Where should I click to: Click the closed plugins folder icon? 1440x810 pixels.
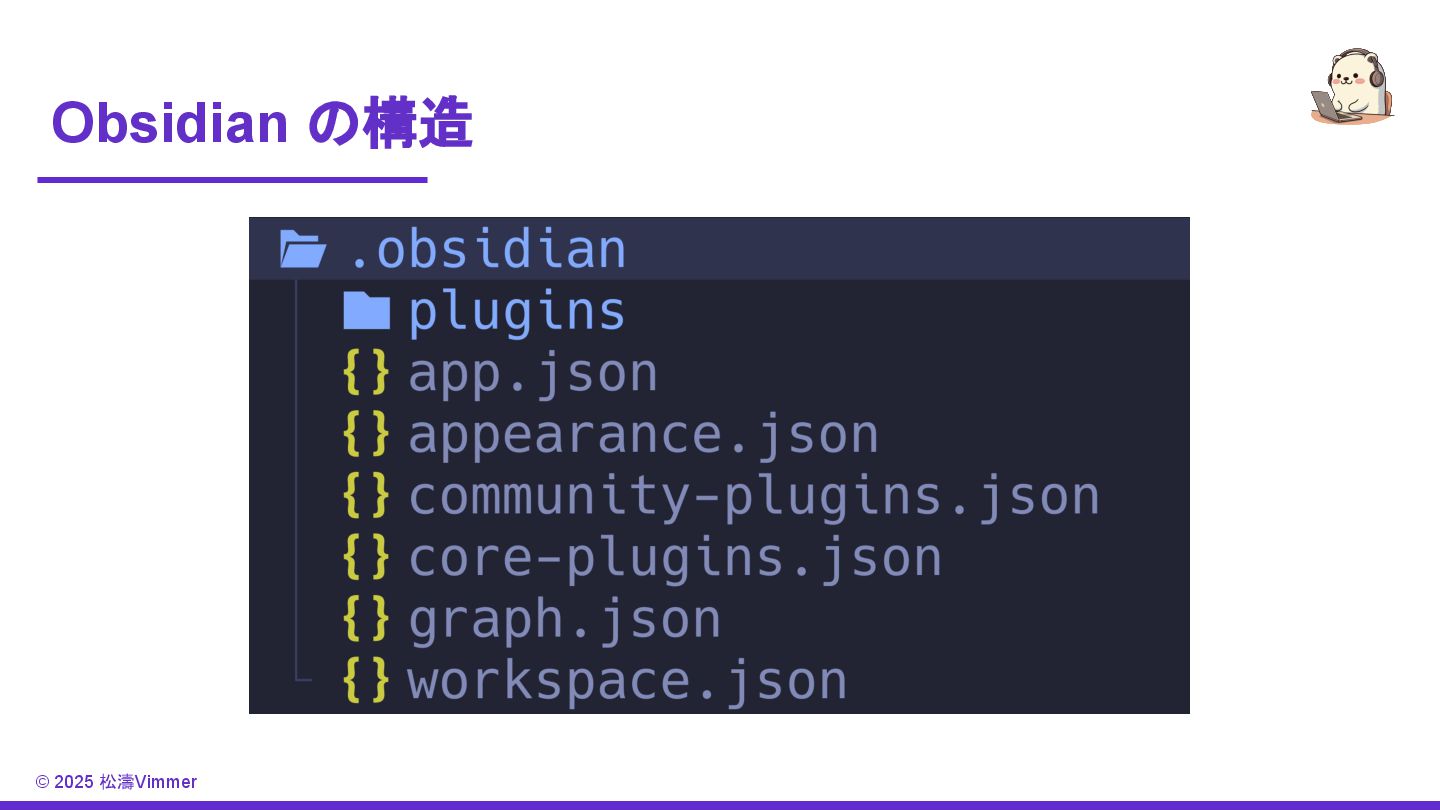366,311
